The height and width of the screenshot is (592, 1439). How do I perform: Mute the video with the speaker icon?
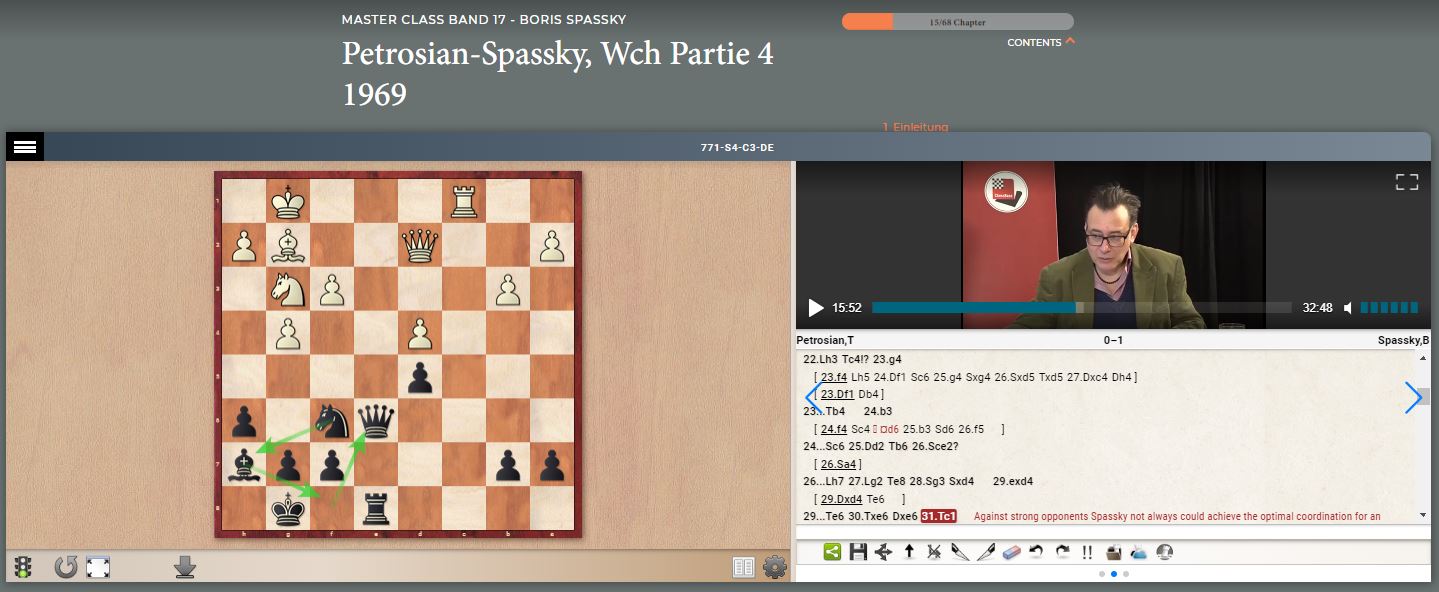coord(1349,308)
